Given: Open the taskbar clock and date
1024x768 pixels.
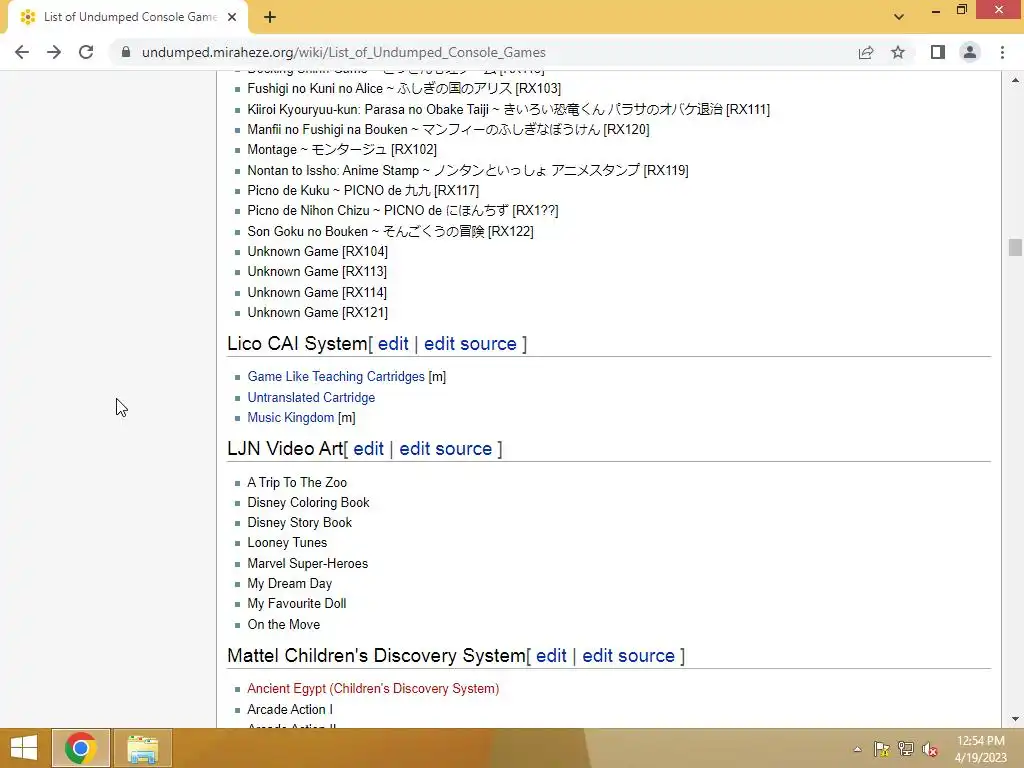Looking at the screenshot, I should click(981, 749).
